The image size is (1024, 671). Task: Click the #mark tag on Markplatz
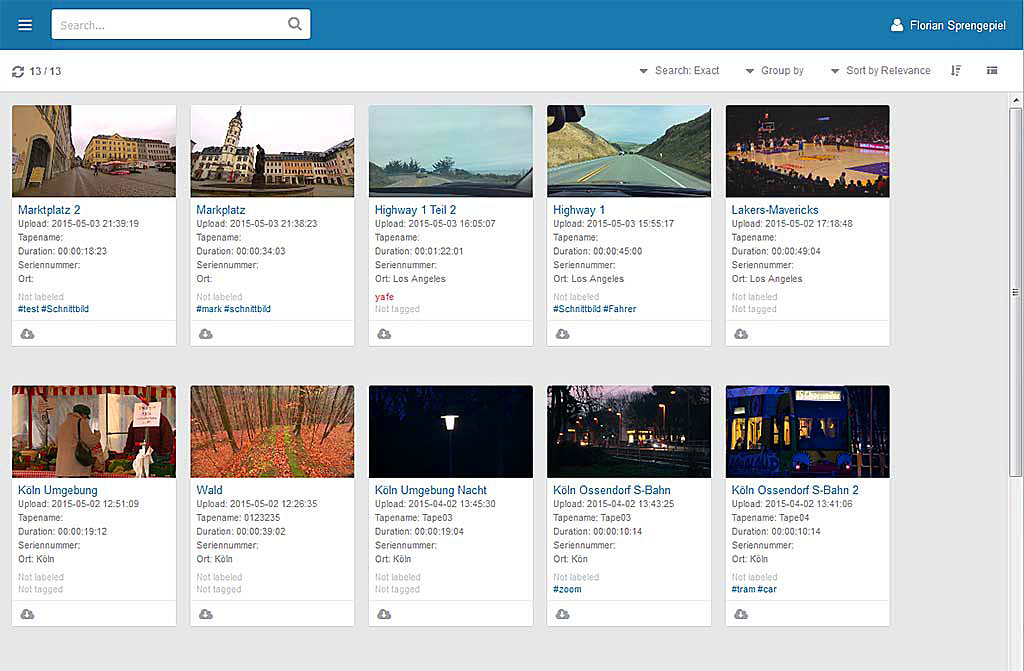pos(209,309)
